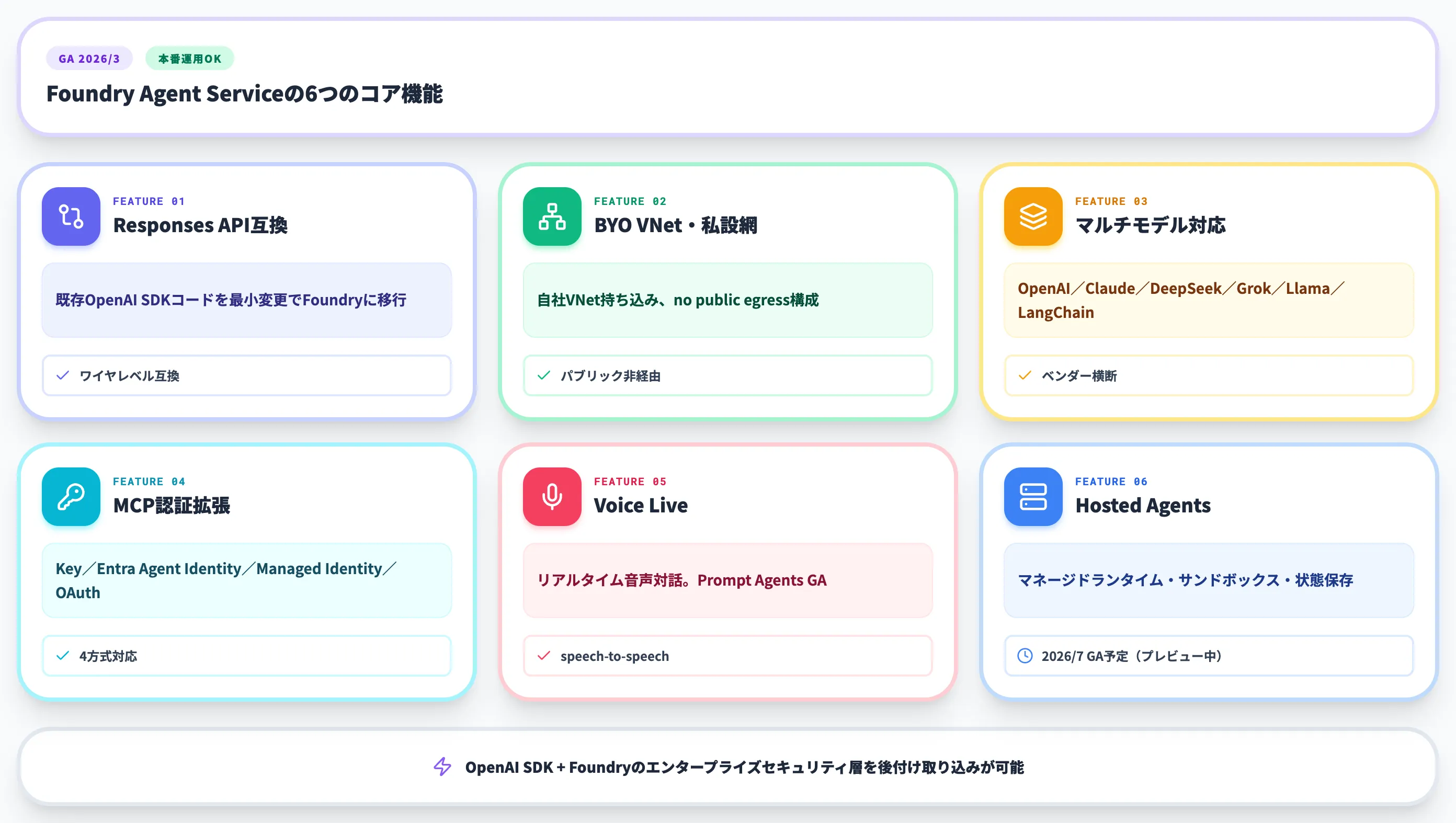The width and height of the screenshot is (1456, 823).
Task: Click the FEATURE 06 label
Action: coord(1111,482)
